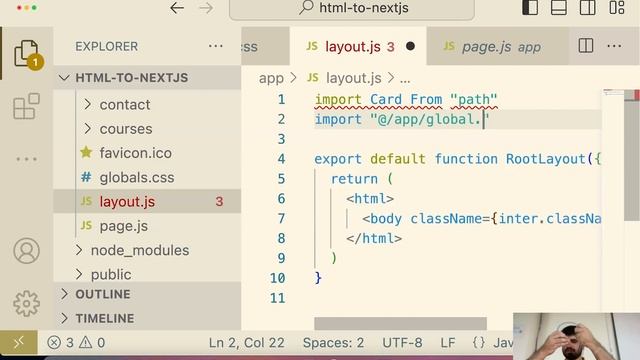Image resolution: width=640 pixels, height=360 pixels.
Task: Open the Explorer view in activity bar
Action: (27, 54)
